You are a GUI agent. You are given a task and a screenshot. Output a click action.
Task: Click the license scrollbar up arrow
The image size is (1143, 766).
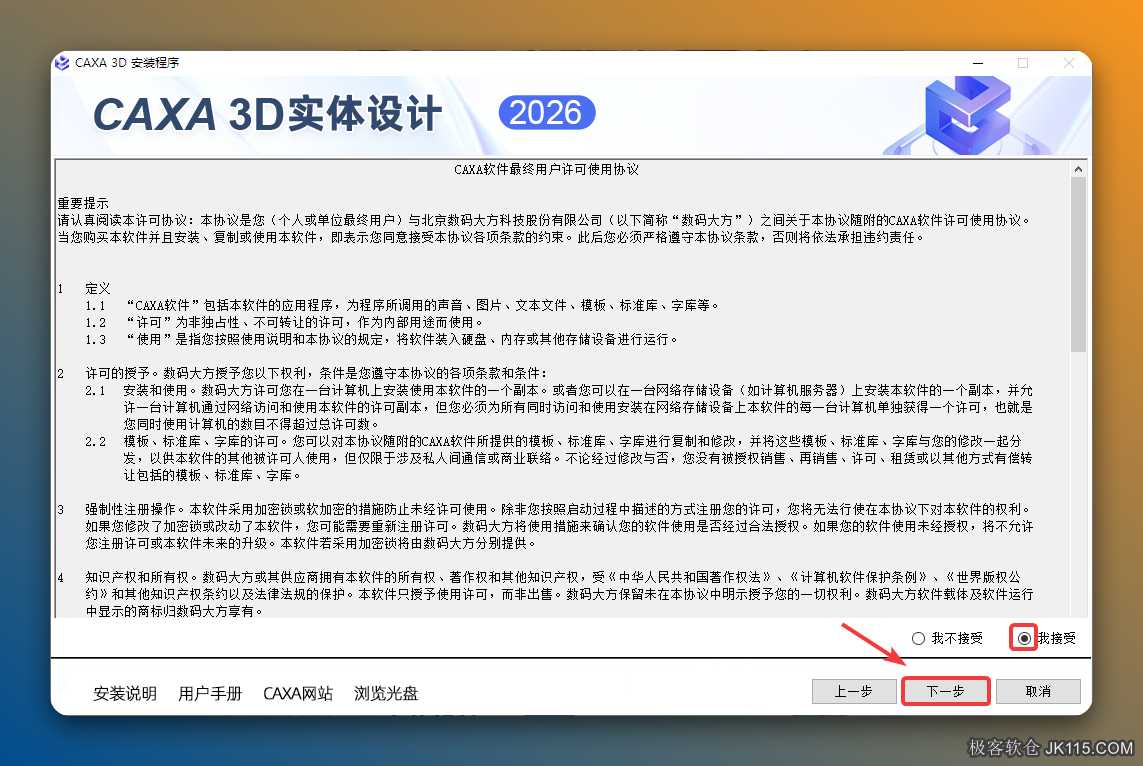1078,169
